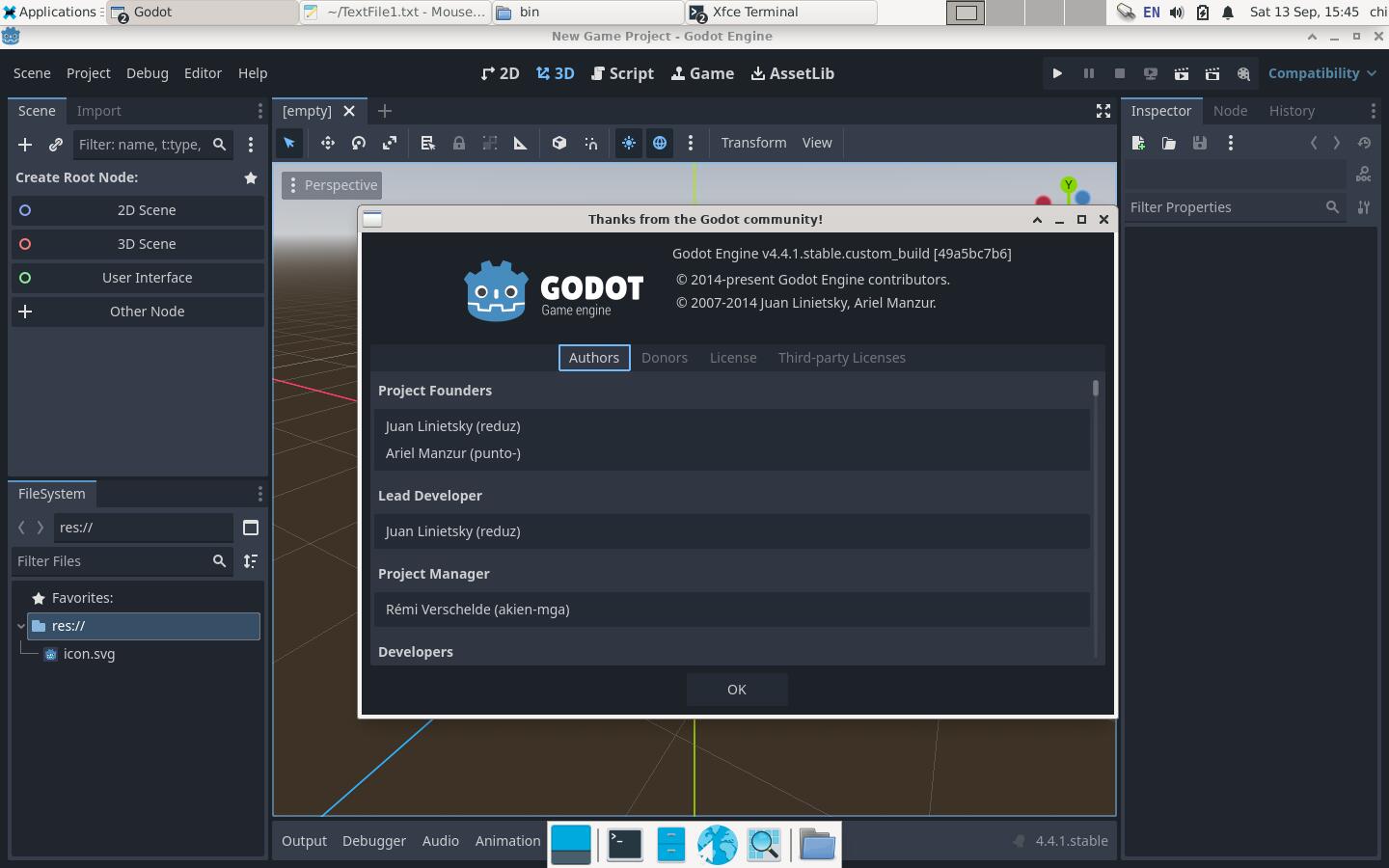Toggle grouping of selected node
The image size is (1389, 868).
pos(490,143)
